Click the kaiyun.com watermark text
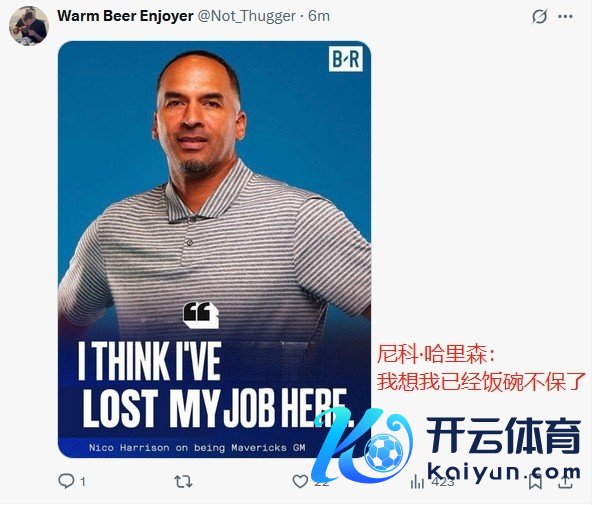This screenshot has height=505, width=596. pyautogui.click(x=504, y=473)
